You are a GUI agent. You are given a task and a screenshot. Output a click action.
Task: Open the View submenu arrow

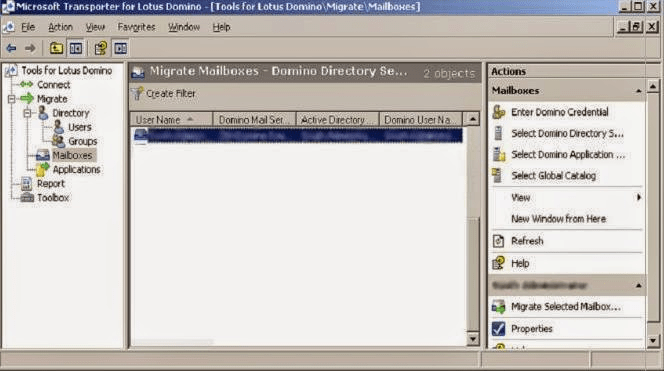coord(639,197)
